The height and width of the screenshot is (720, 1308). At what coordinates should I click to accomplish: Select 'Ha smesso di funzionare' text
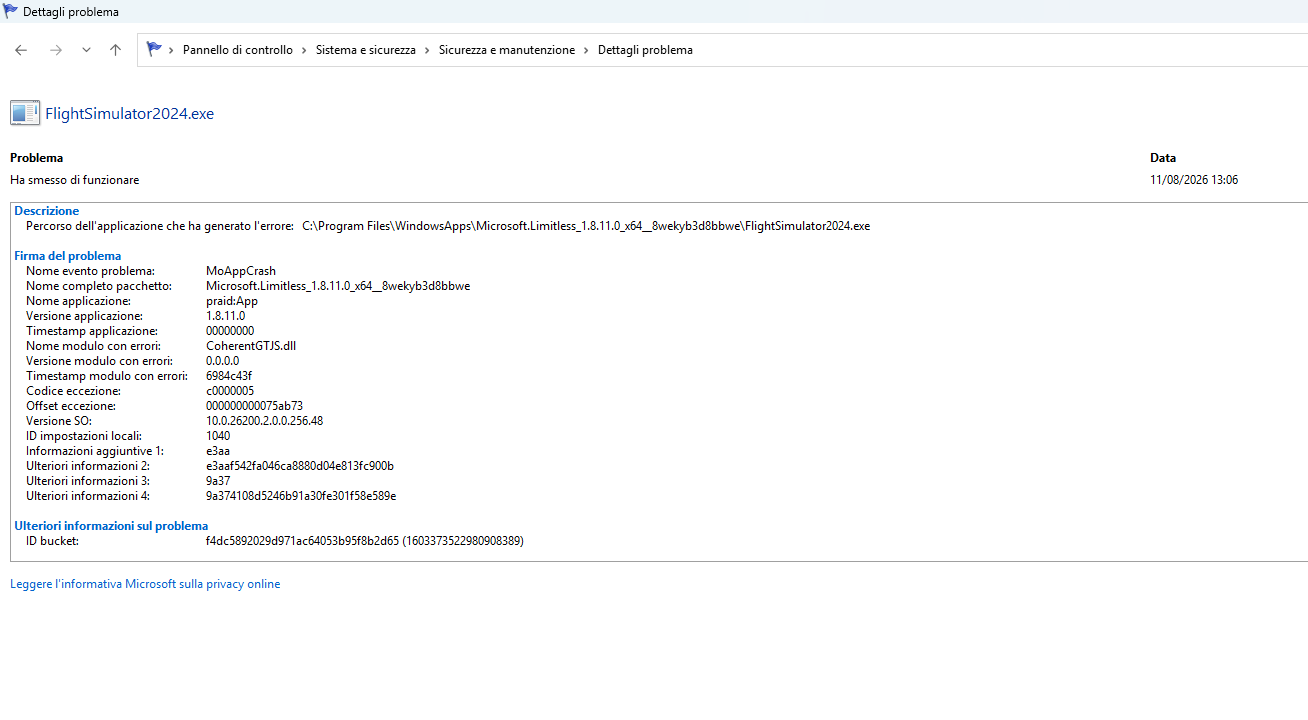(75, 180)
